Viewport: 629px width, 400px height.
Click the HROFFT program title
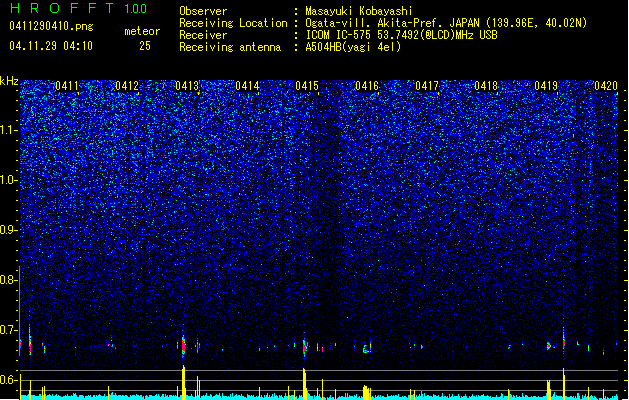click(62, 8)
